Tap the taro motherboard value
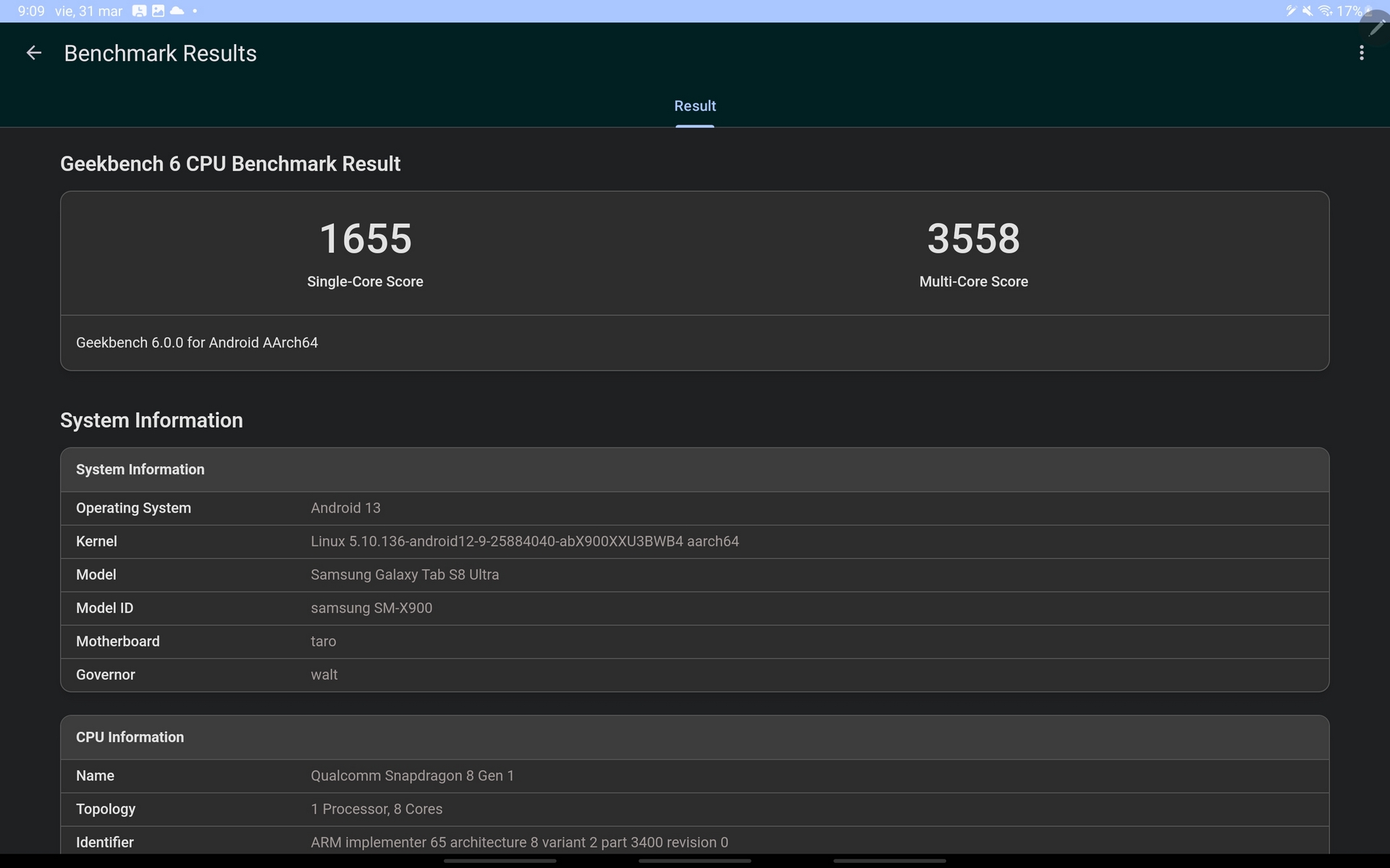The width and height of the screenshot is (1390, 868). pyautogui.click(x=323, y=641)
